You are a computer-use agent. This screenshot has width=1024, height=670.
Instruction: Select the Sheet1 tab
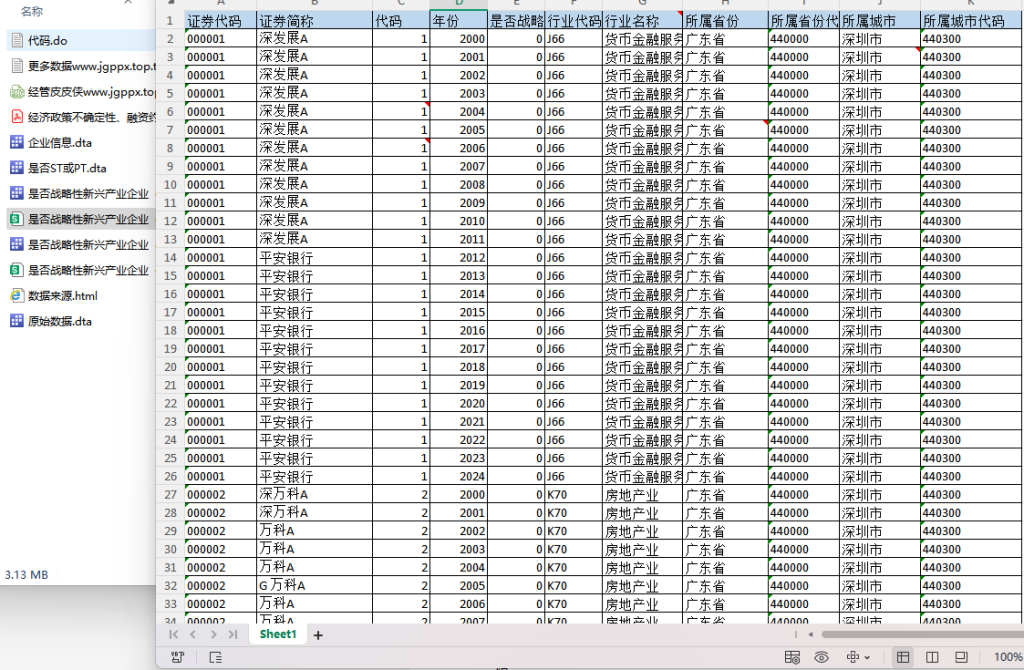point(278,634)
